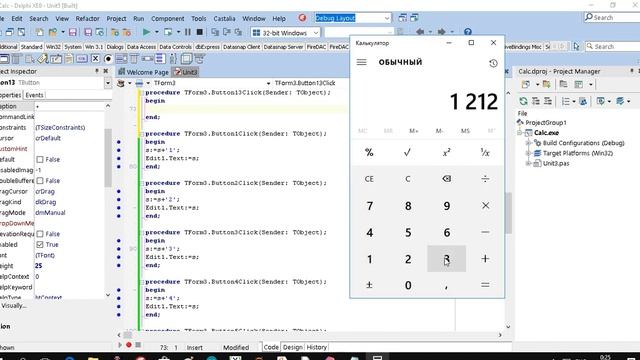Click the IDE search box at top right
Image resolution: width=640 pixels, height=360 pixels.
click(x=611, y=18)
